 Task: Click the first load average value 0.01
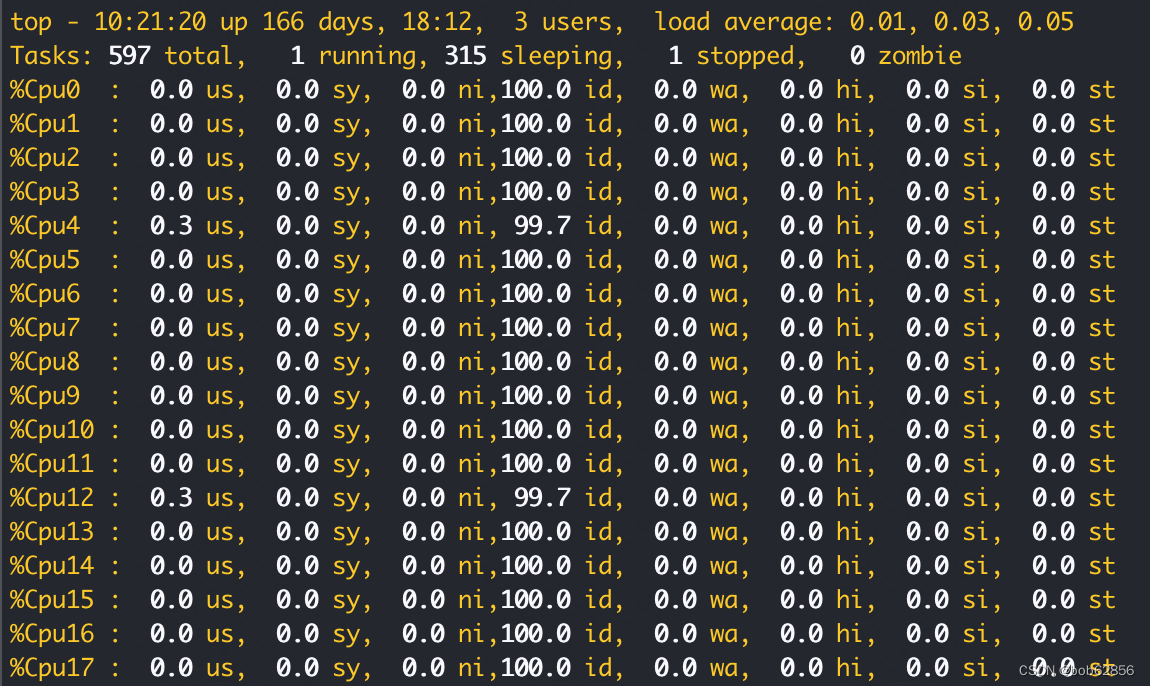tap(878, 22)
